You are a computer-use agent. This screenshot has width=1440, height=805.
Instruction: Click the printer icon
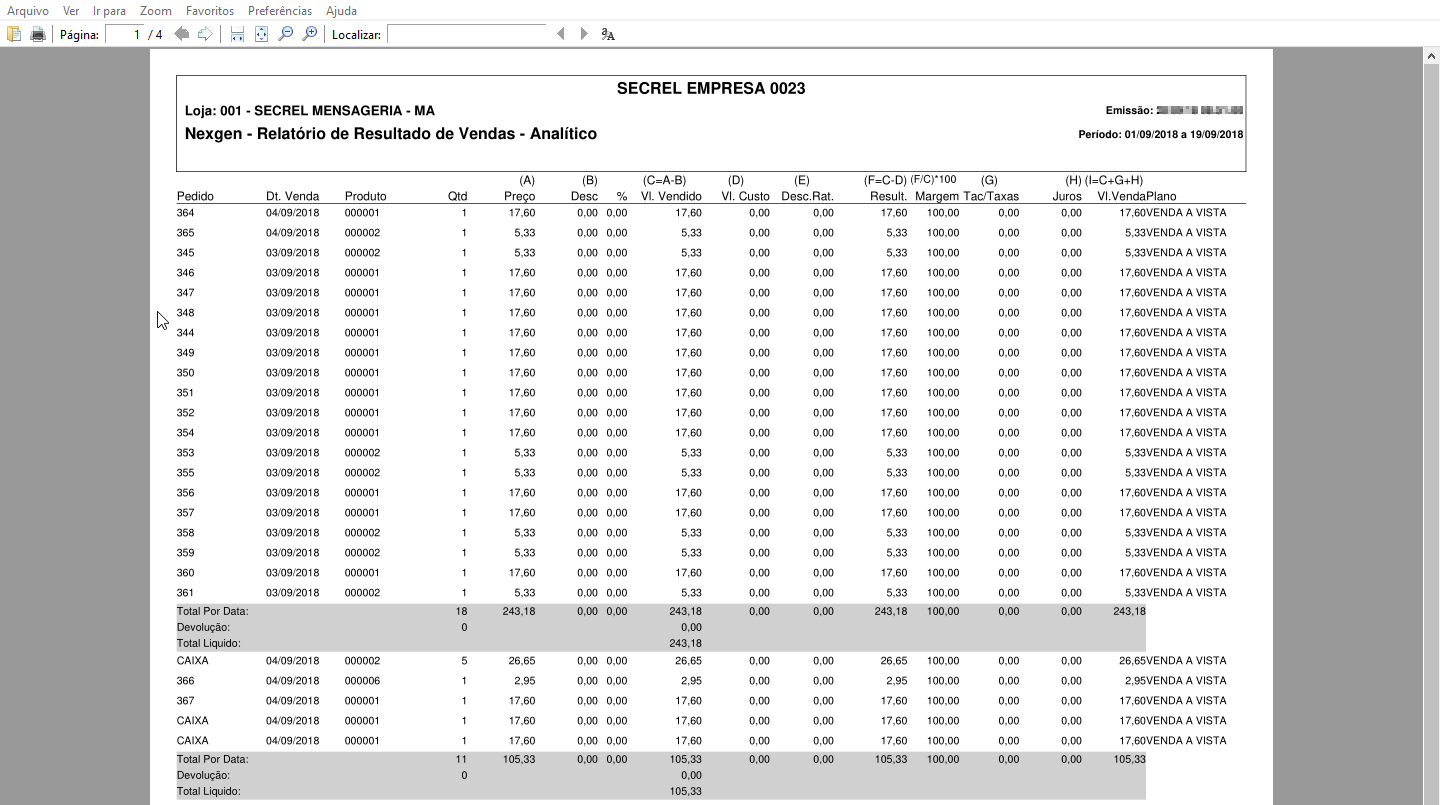[x=38, y=34]
